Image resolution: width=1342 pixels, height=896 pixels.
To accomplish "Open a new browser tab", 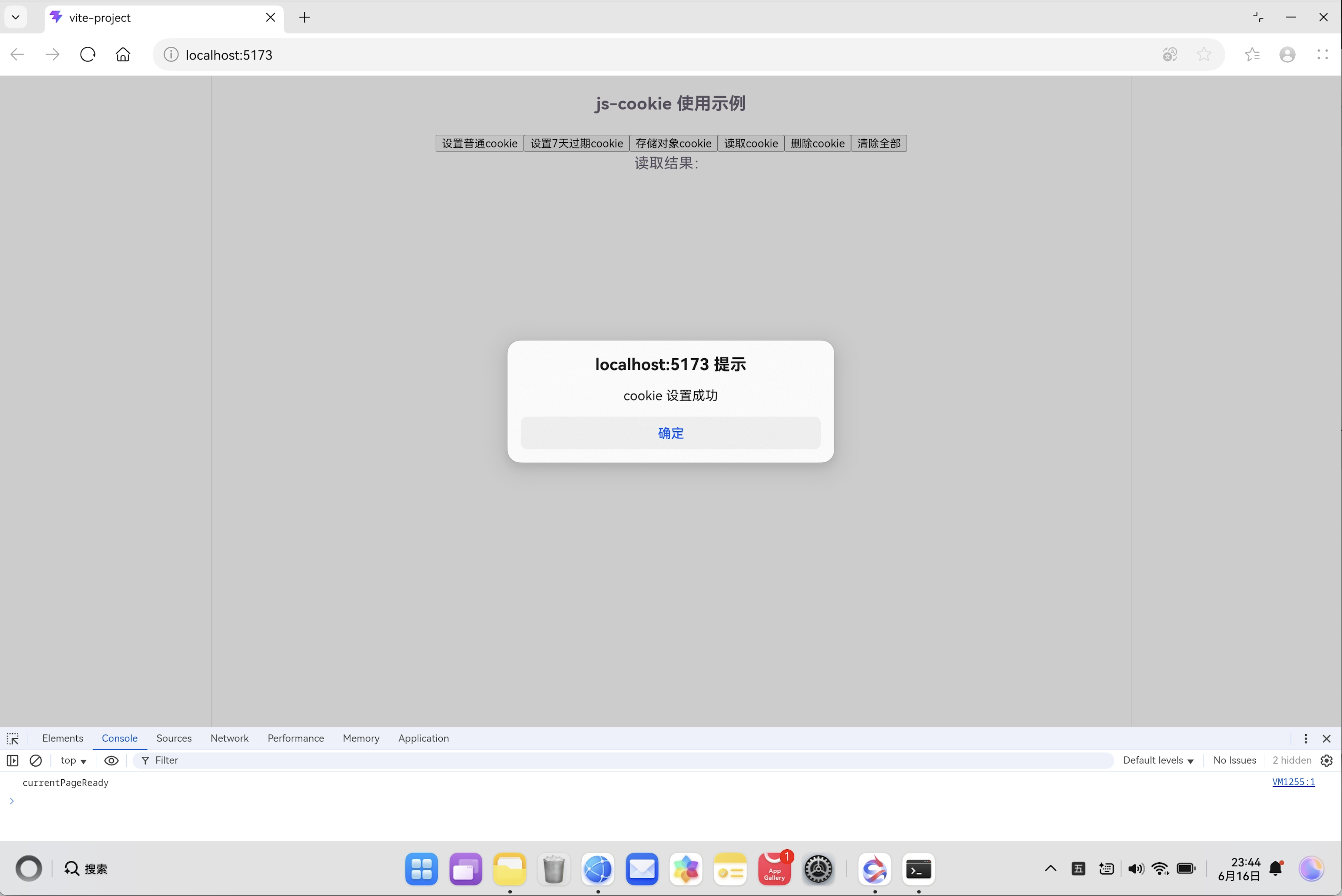I will click(x=305, y=17).
